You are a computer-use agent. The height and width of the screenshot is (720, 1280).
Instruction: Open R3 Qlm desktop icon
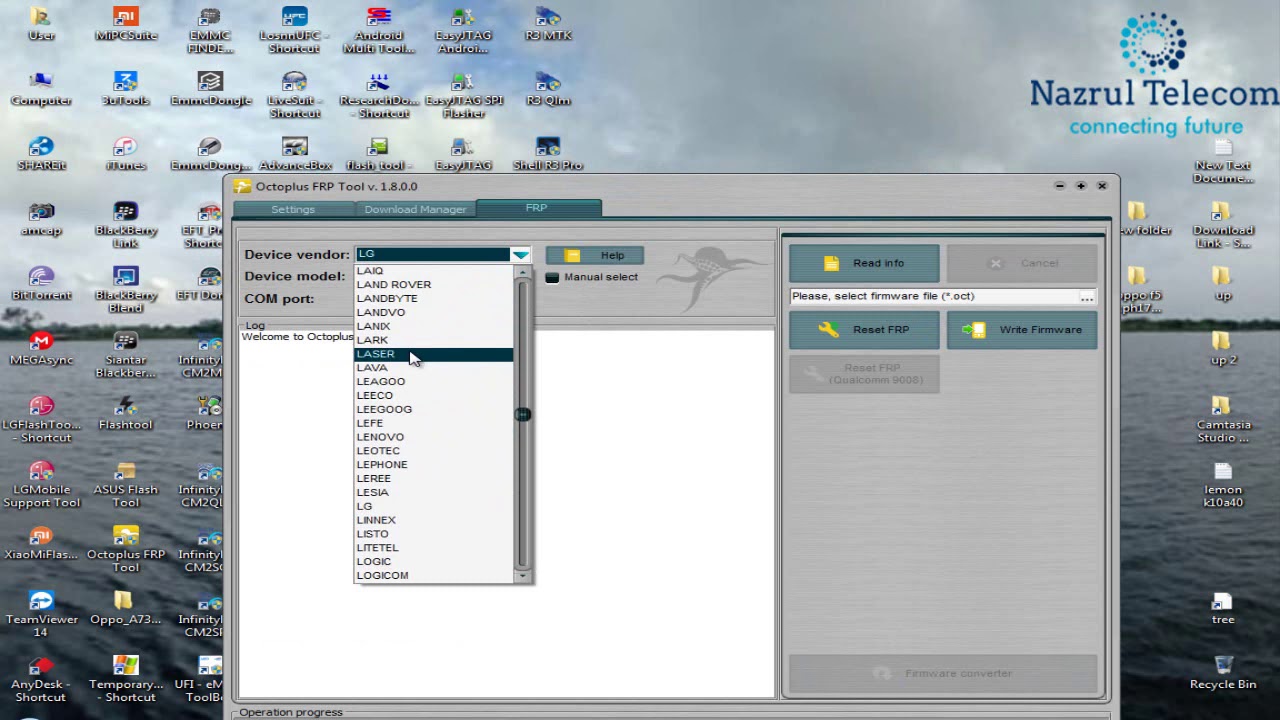(x=548, y=89)
